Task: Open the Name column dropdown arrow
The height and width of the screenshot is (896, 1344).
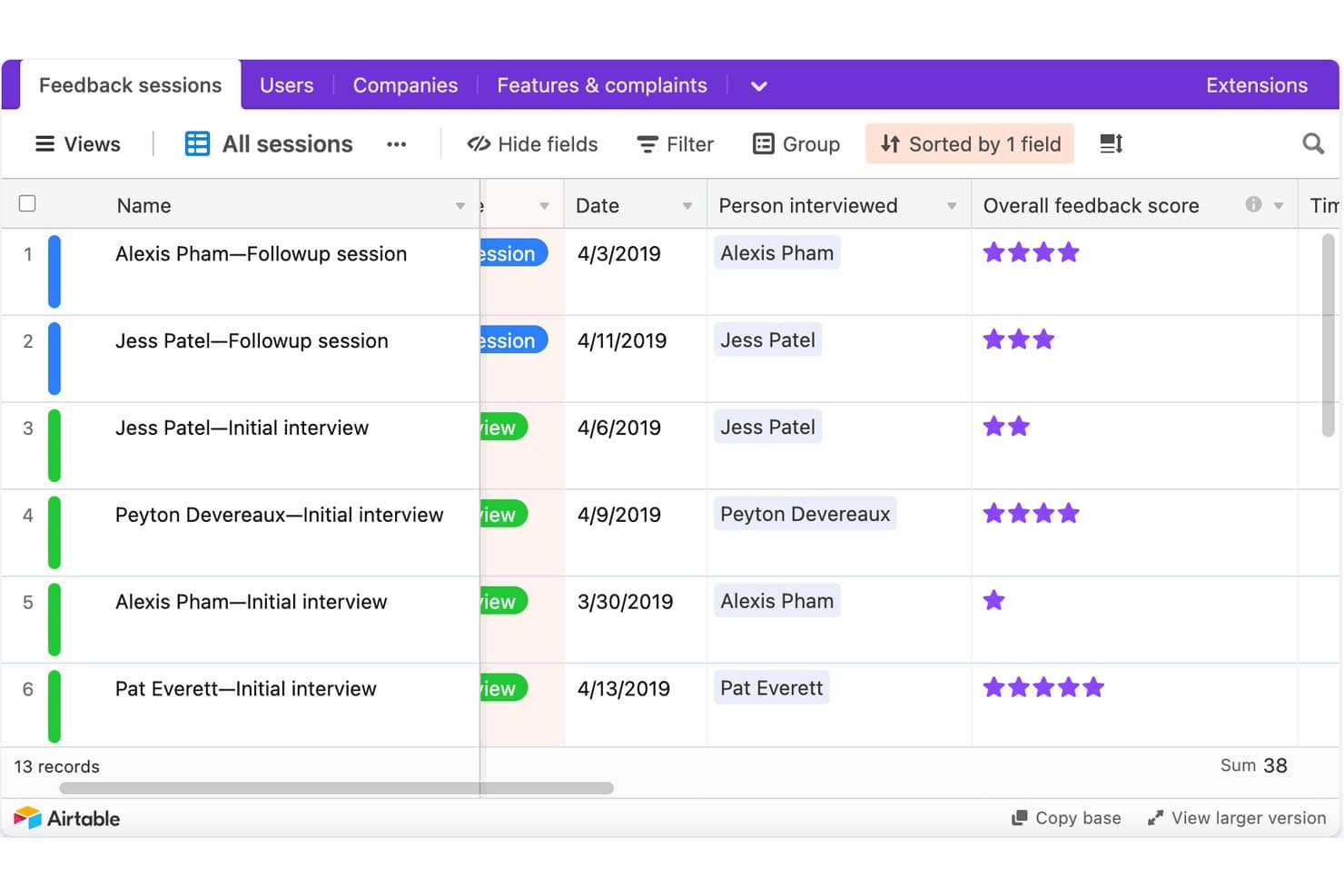Action: (460, 206)
